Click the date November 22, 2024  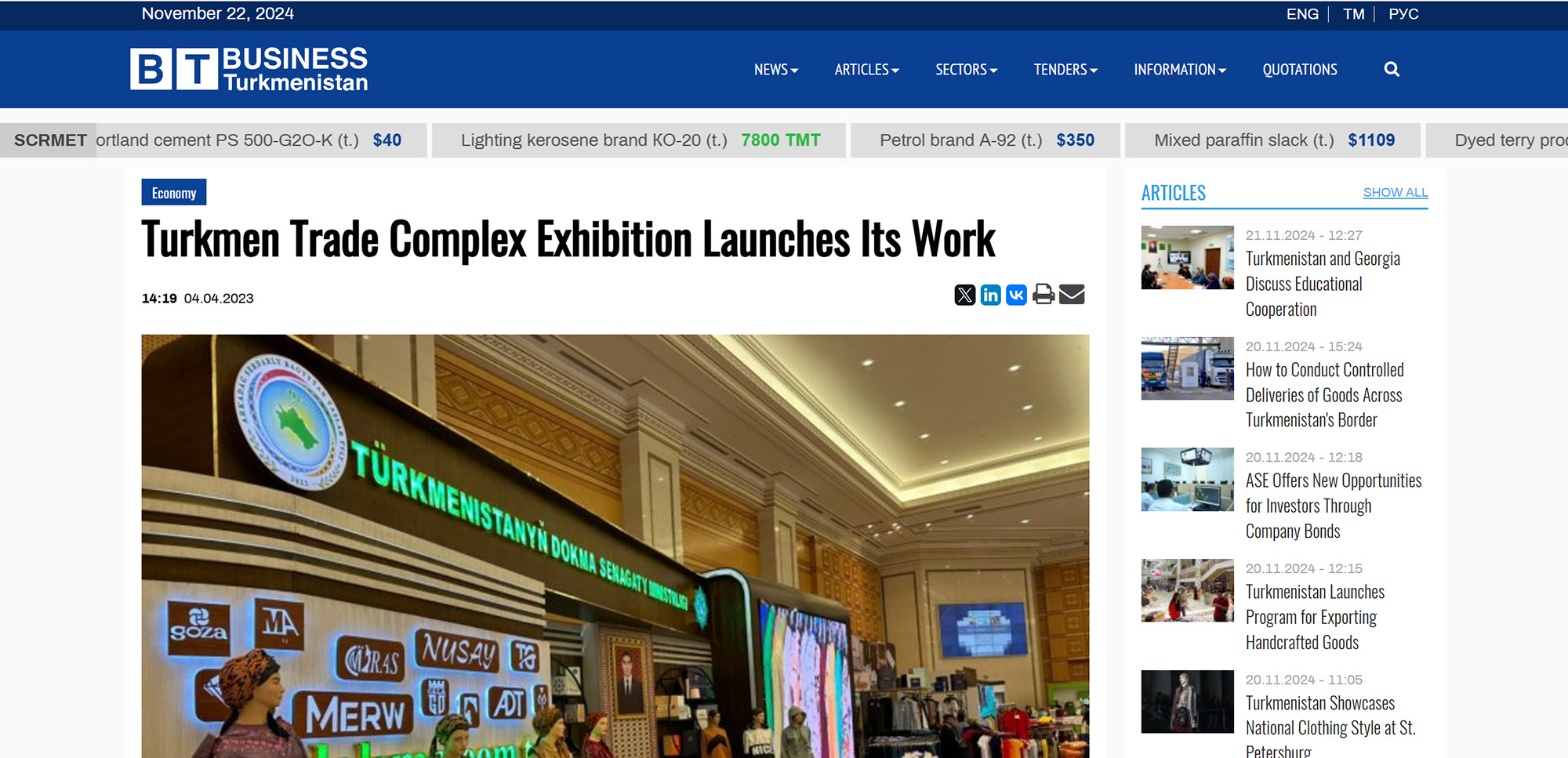click(218, 14)
